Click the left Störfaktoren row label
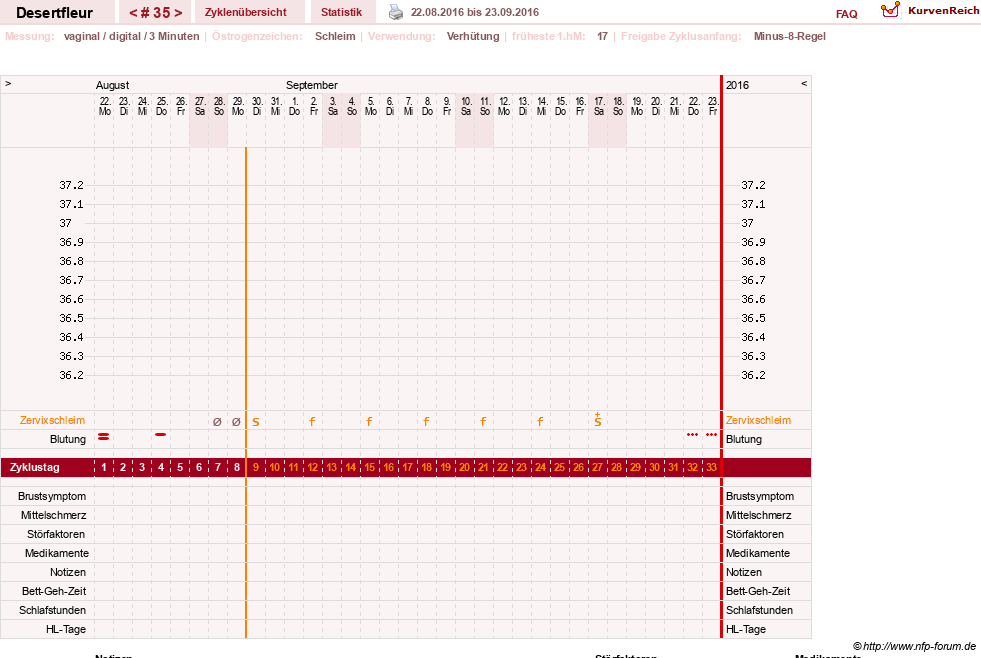 pos(56,534)
